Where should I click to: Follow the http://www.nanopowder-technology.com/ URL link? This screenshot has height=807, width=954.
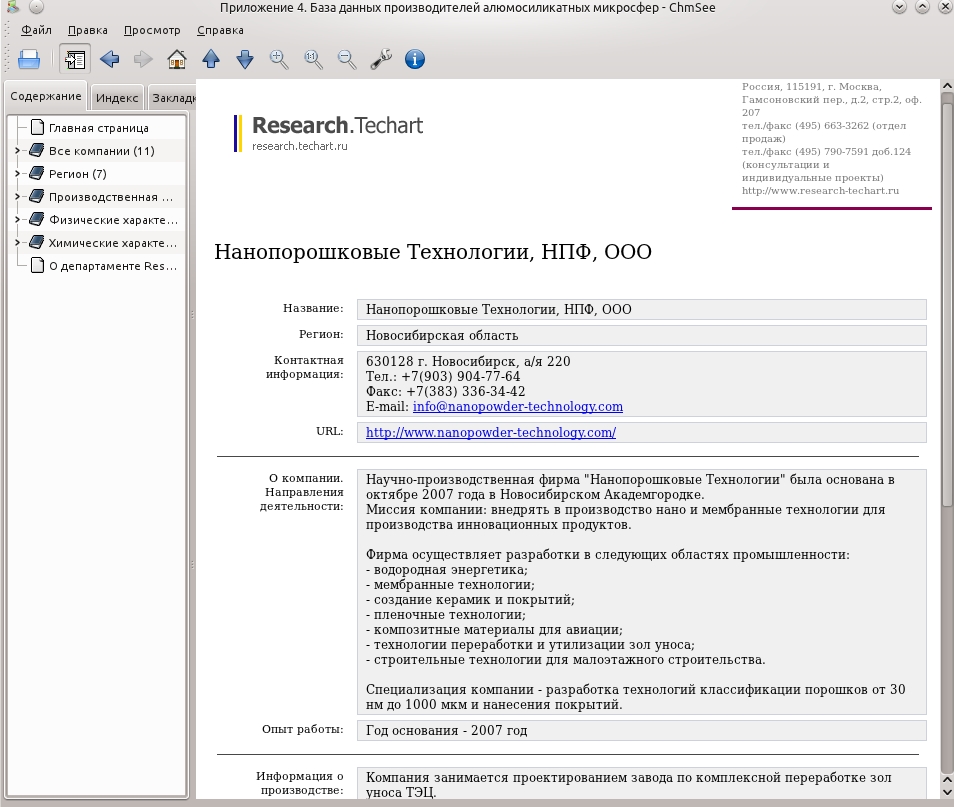[x=491, y=432]
